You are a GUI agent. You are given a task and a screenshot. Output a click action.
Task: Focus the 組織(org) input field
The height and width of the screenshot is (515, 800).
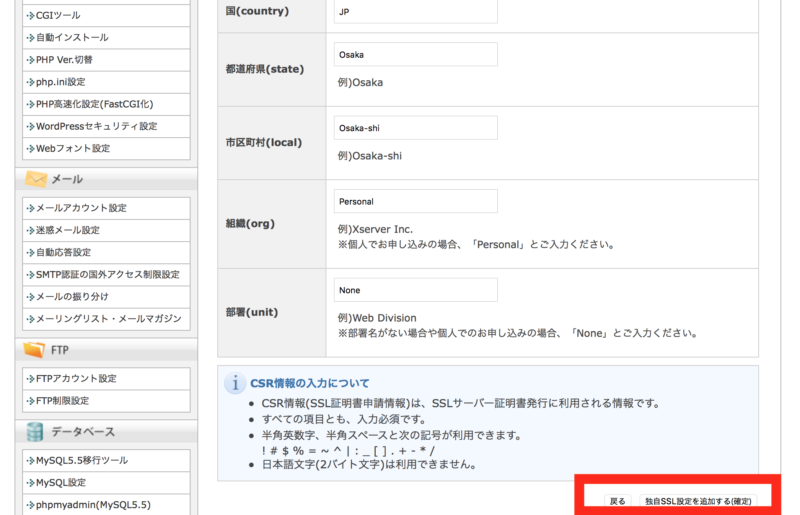(x=416, y=202)
